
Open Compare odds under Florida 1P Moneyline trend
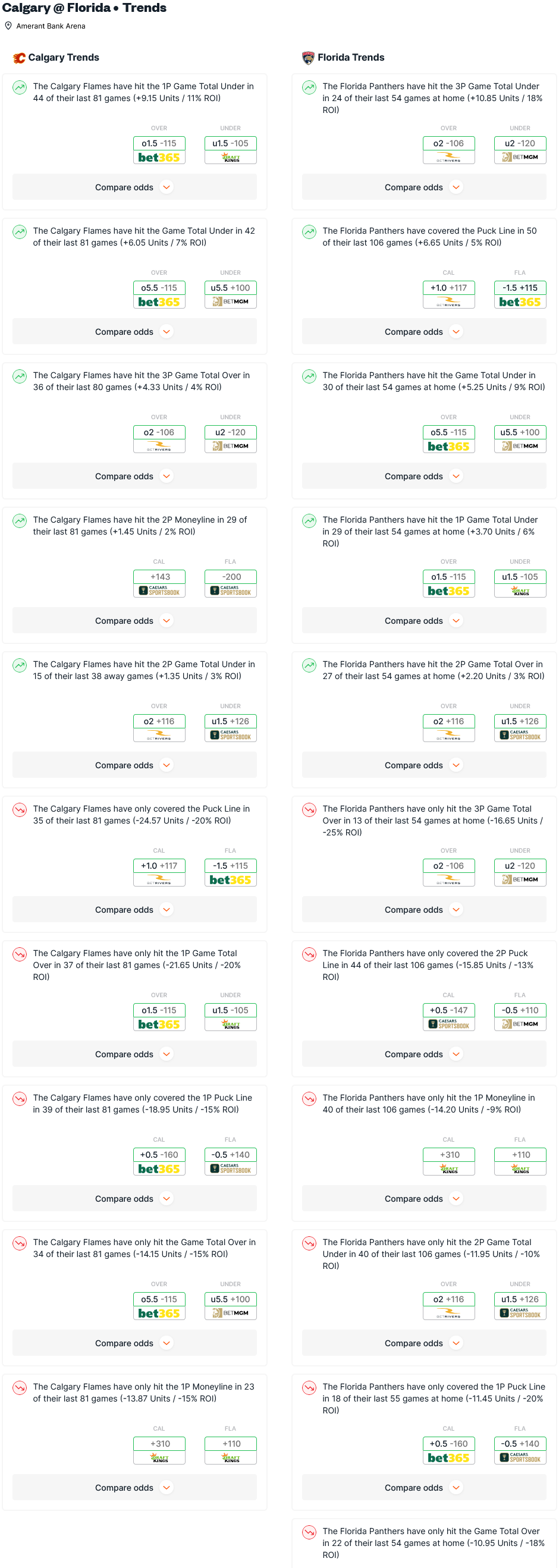click(x=425, y=1199)
